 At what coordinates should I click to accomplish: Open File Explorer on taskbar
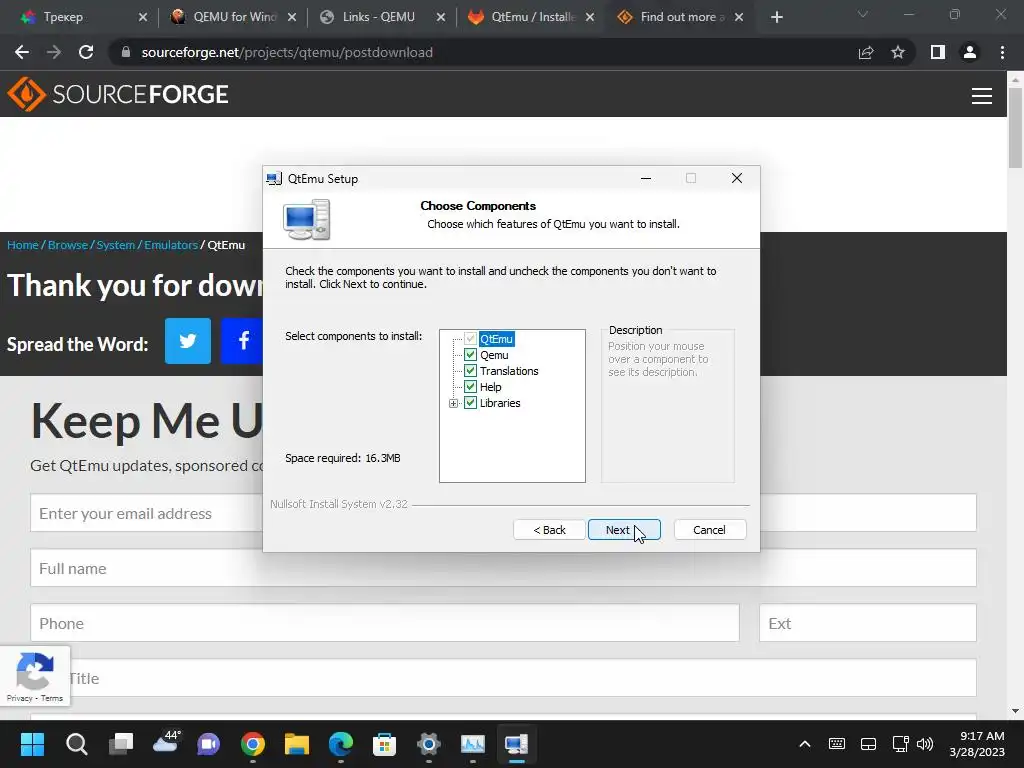point(296,744)
